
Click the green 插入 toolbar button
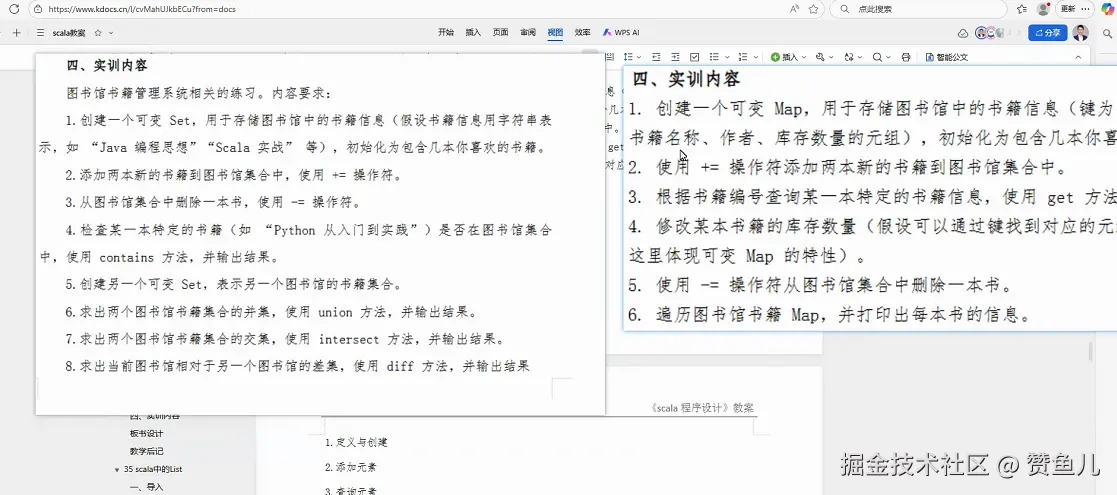pos(784,57)
